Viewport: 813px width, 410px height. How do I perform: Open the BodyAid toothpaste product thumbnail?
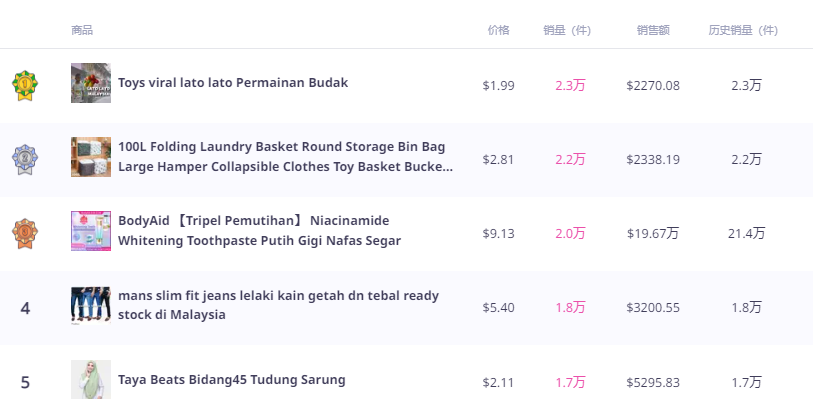pos(91,232)
